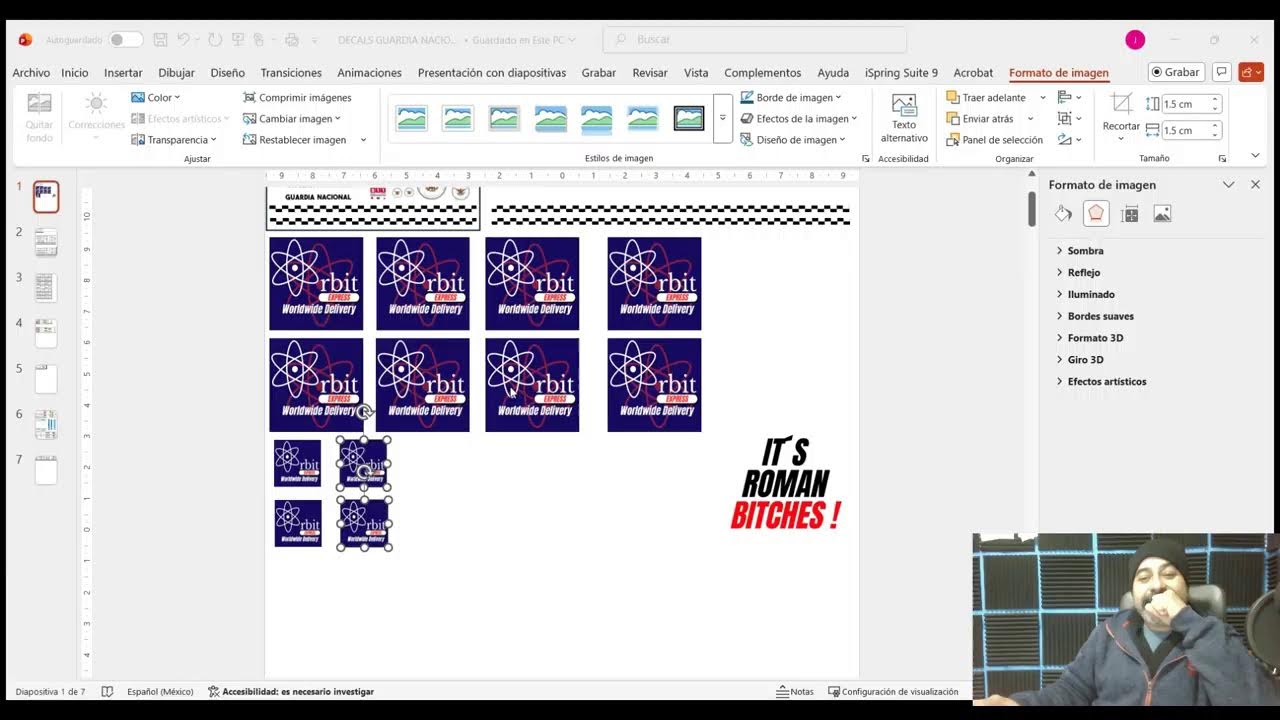Viewport: 1280px width, 720px height.
Task: Open the Notas pane from status bar
Action: [x=795, y=691]
